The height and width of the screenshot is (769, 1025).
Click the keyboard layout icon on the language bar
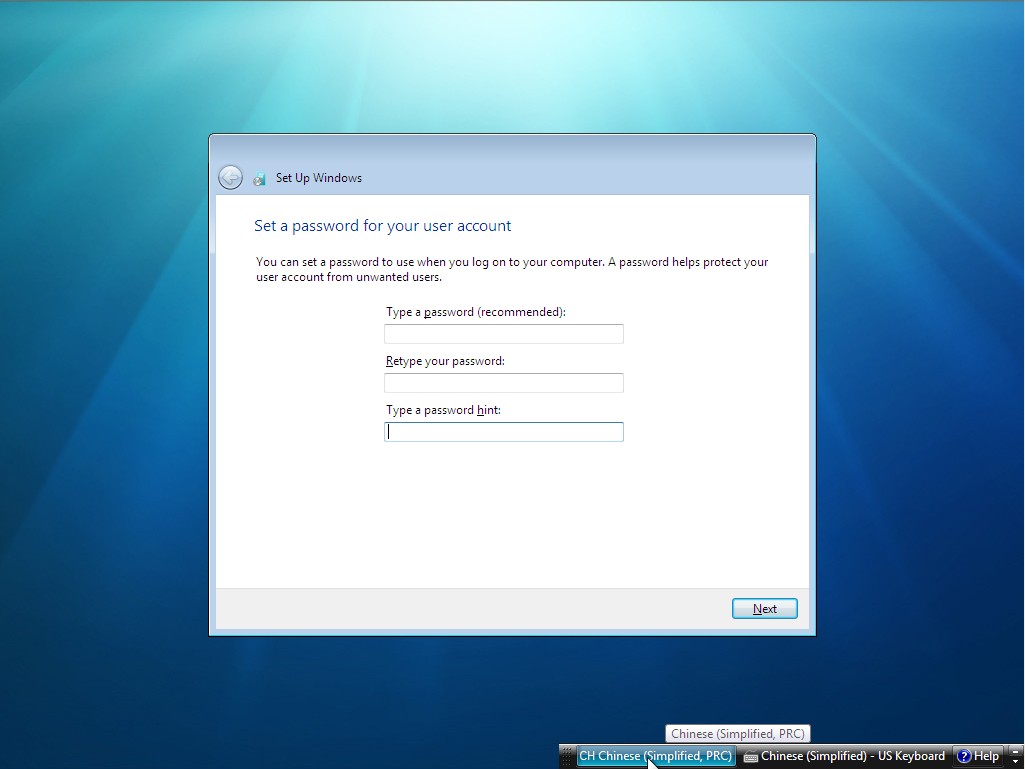coord(753,756)
